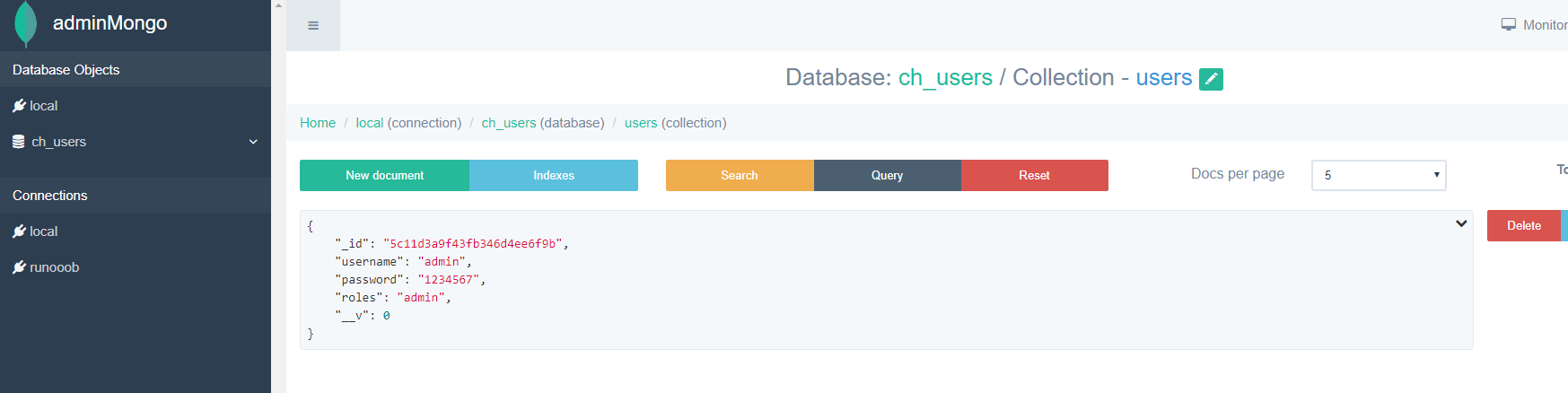1568x393 pixels.
Task: Open ch_users database breadcrumb link
Action: click(509, 123)
